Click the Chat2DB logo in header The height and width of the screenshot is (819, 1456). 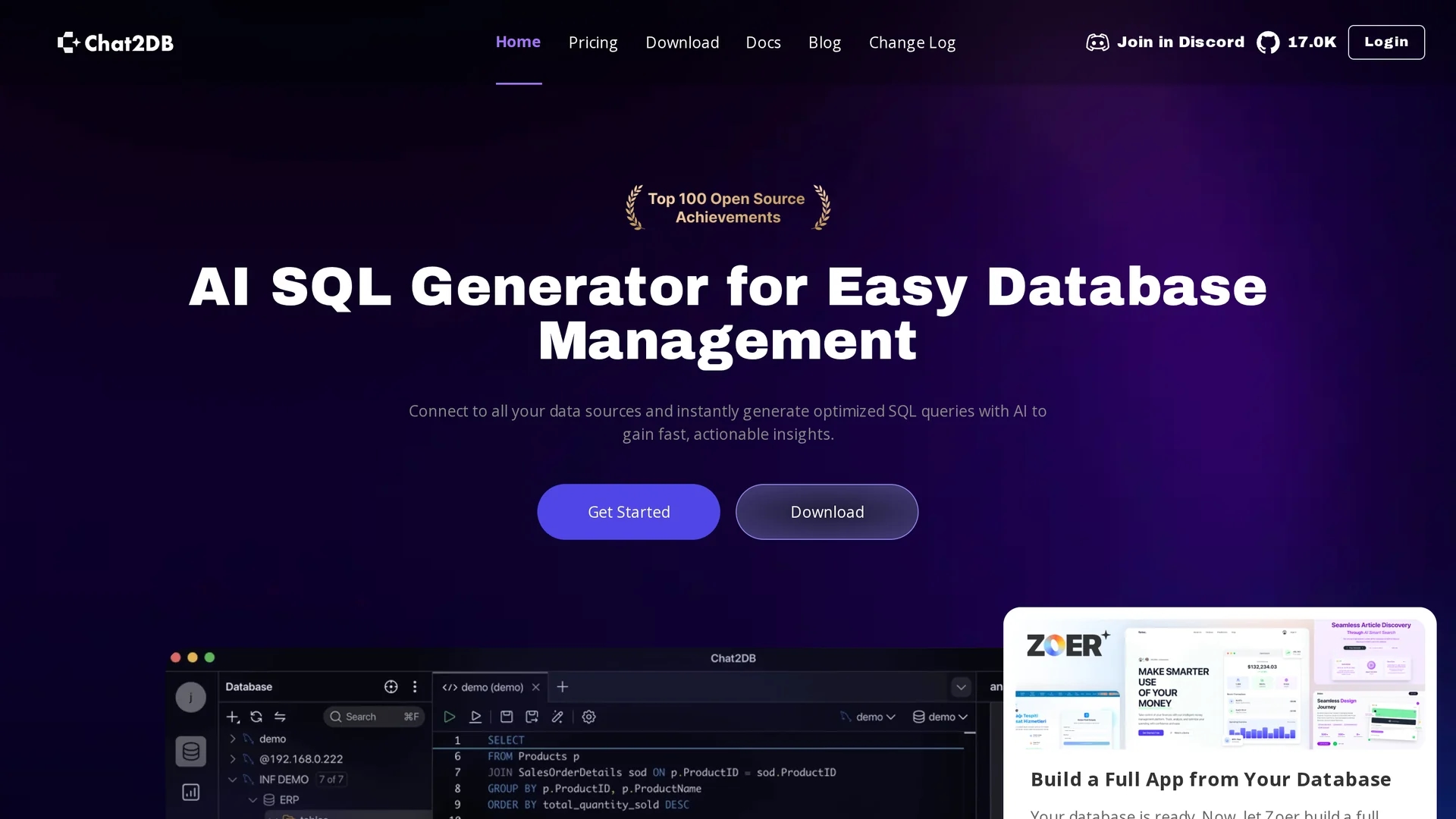tap(115, 42)
